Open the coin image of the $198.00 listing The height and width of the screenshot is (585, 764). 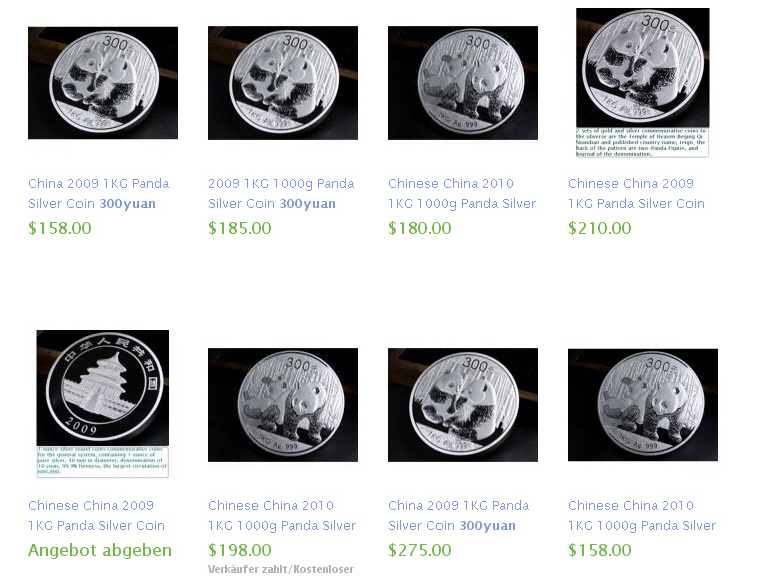click(283, 405)
